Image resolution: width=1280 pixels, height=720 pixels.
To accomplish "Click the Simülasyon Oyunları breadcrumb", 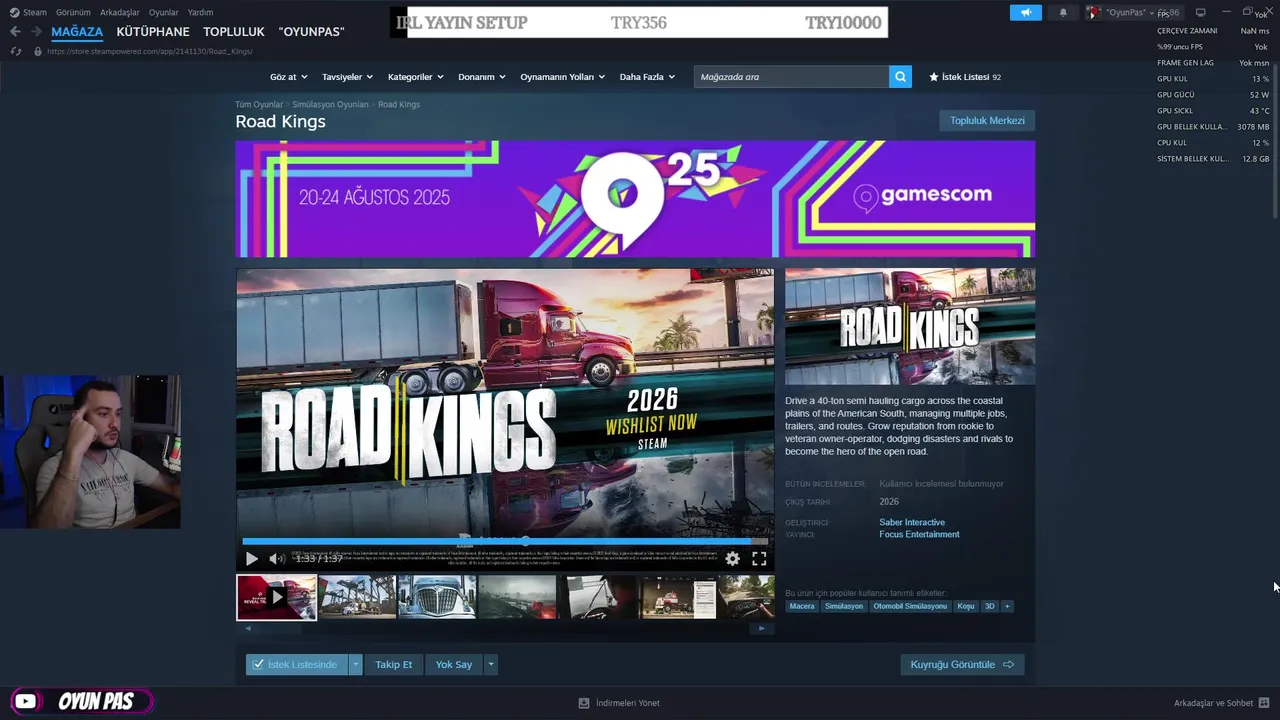I will tap(330, 104).
